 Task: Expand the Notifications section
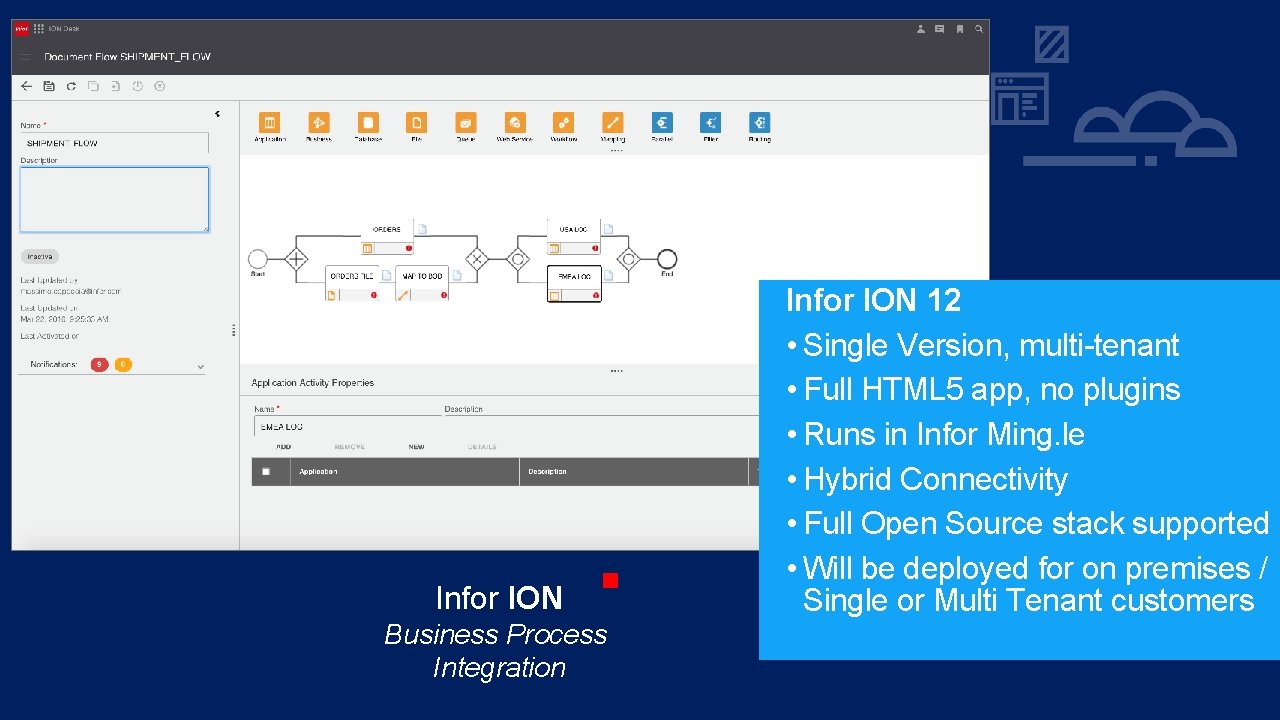pos(201,366)
